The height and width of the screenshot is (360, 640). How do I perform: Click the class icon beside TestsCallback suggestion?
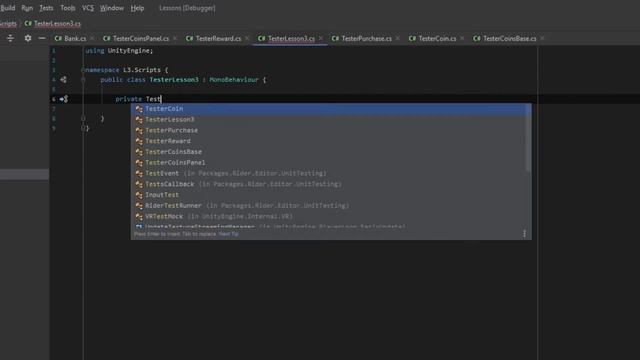pyautogui.click(x=139, y=184)
